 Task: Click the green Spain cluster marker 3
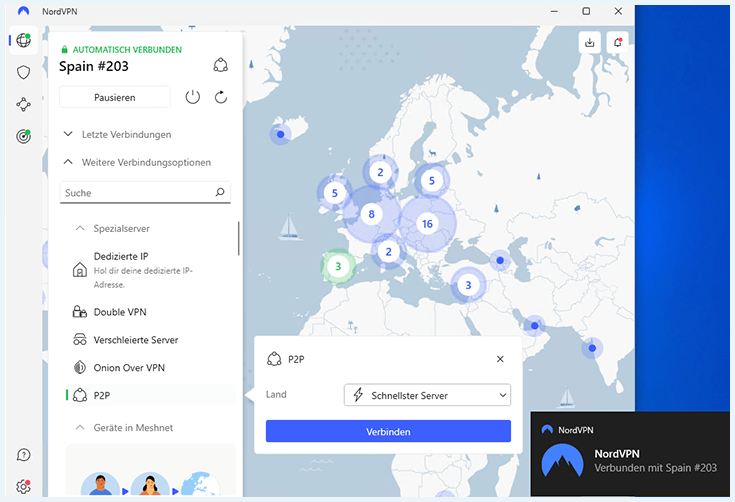(x=338, y=266)
